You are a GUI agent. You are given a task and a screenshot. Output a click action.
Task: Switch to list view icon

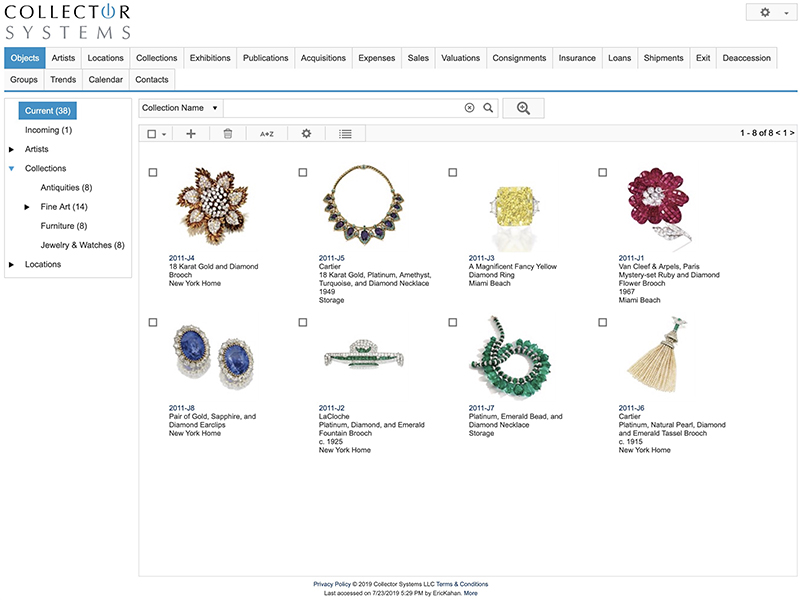345,134
